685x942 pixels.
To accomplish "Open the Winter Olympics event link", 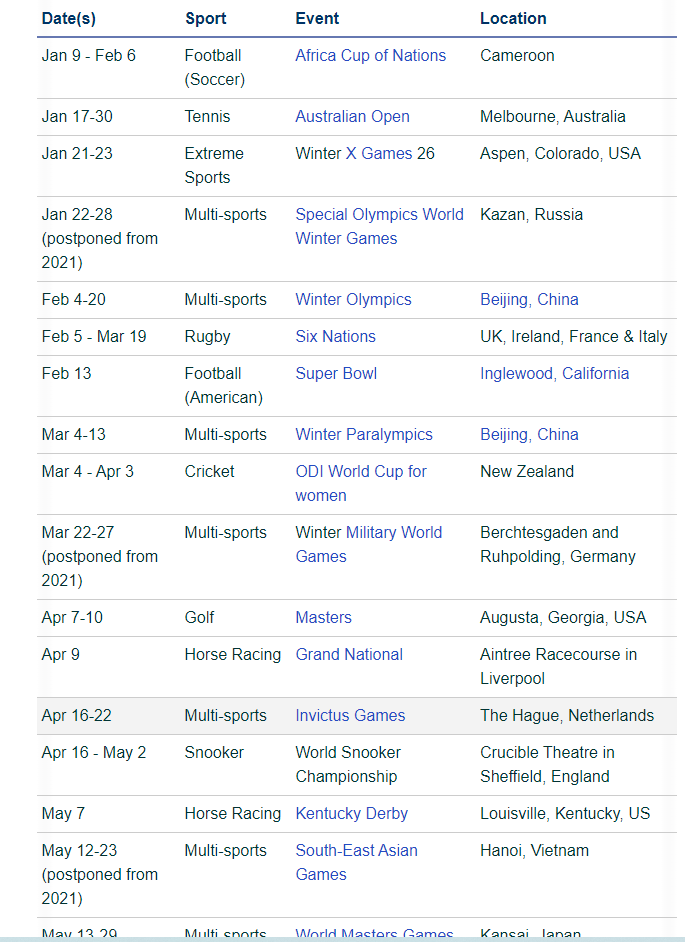I will click(x=353, y=300).
